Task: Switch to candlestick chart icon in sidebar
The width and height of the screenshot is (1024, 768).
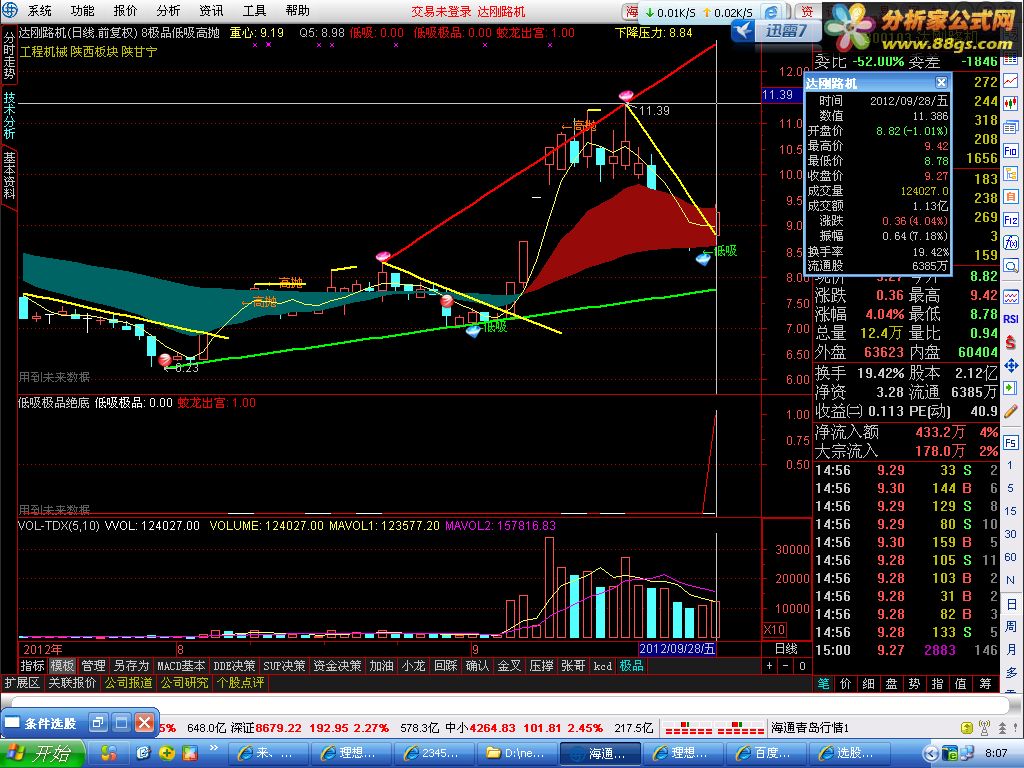Action: (x=1010, y=103)
